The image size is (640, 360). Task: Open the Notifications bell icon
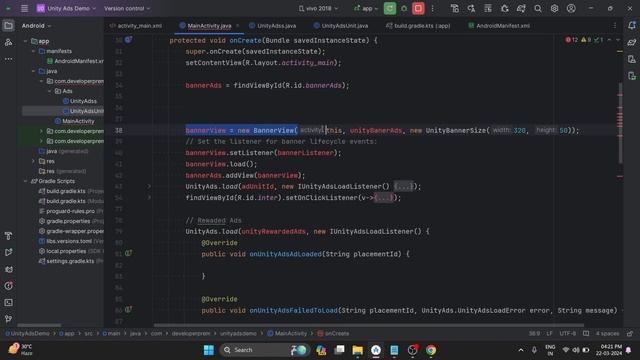tap(632, 26)
